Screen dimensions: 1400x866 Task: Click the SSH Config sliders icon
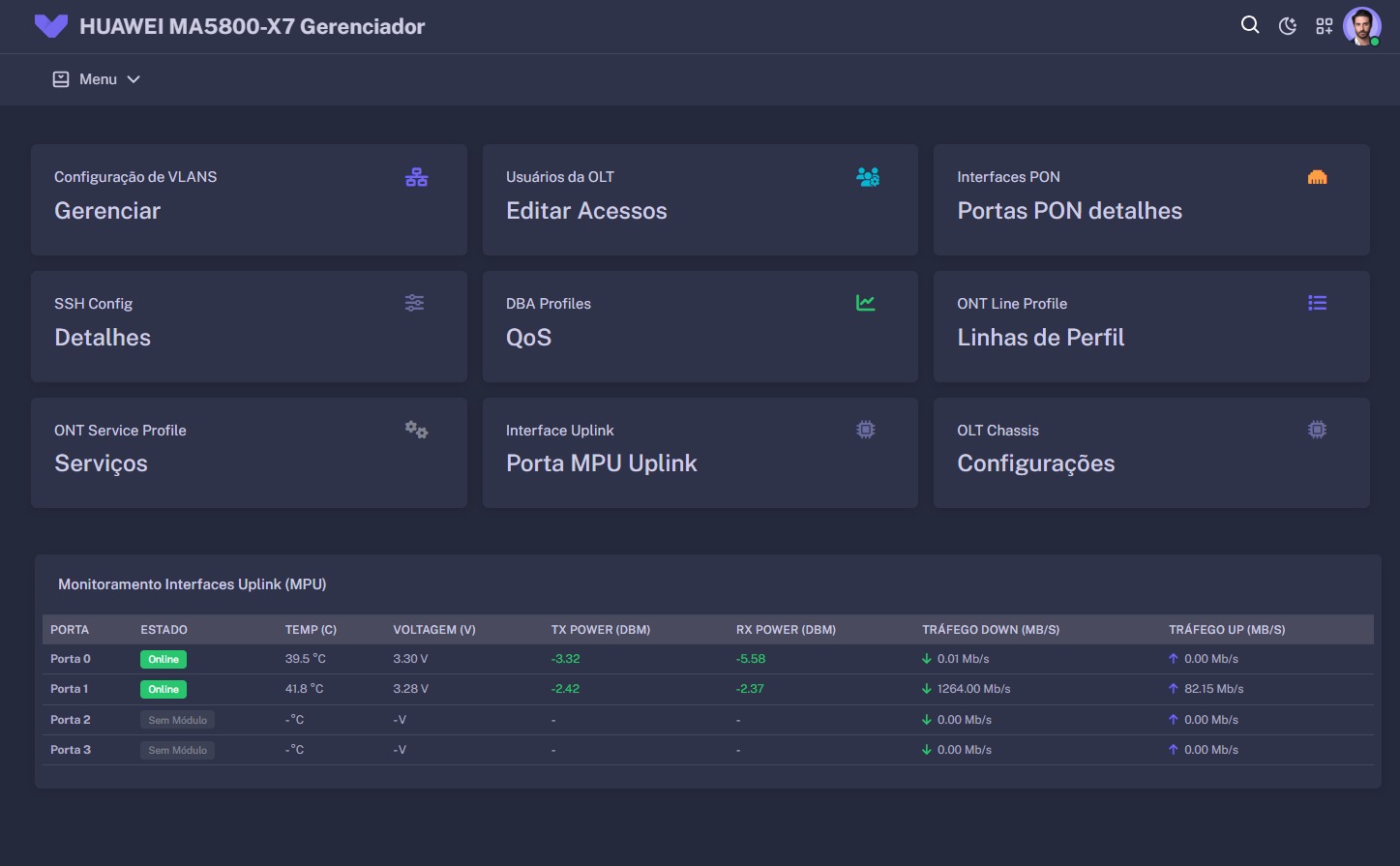[414, 303]
